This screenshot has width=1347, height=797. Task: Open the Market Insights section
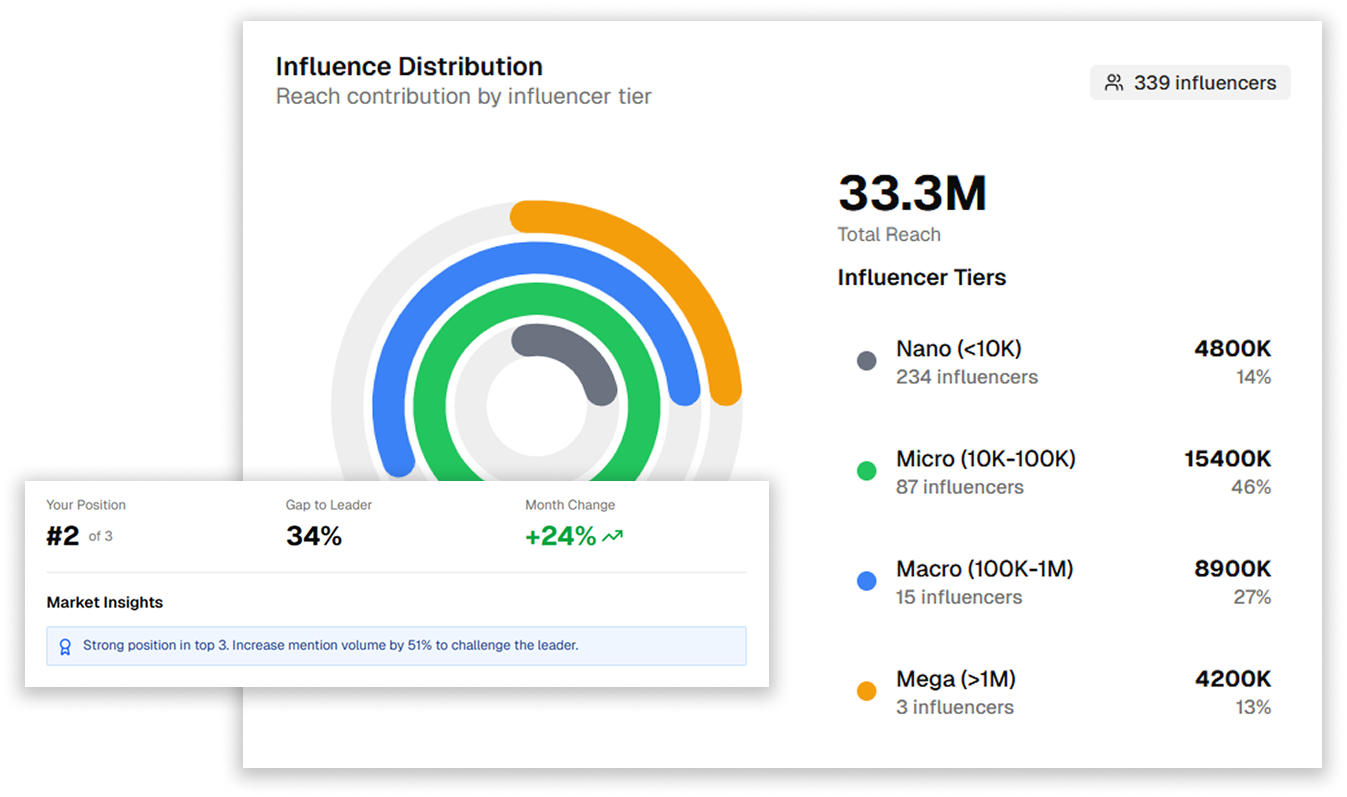[x=105, y=602]
